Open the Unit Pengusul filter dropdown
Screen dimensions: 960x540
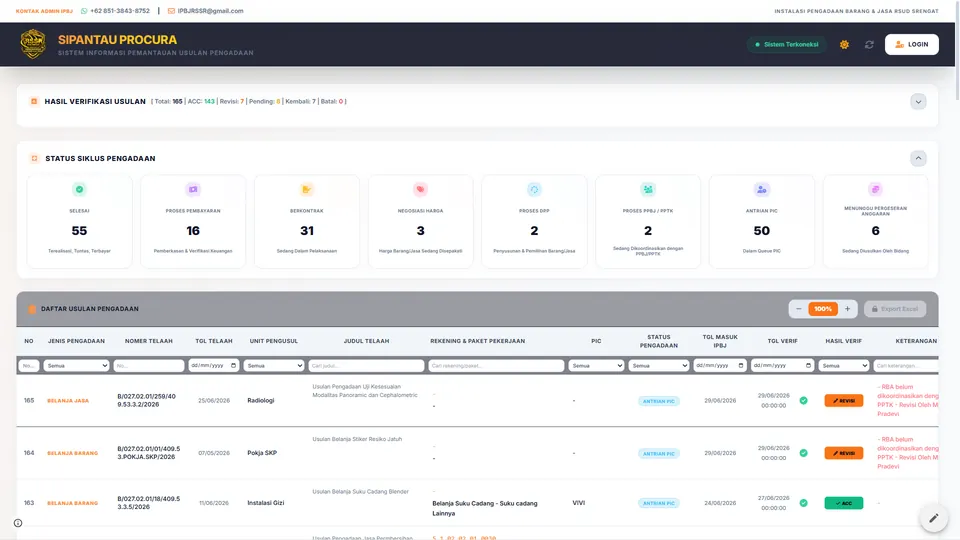274,366
